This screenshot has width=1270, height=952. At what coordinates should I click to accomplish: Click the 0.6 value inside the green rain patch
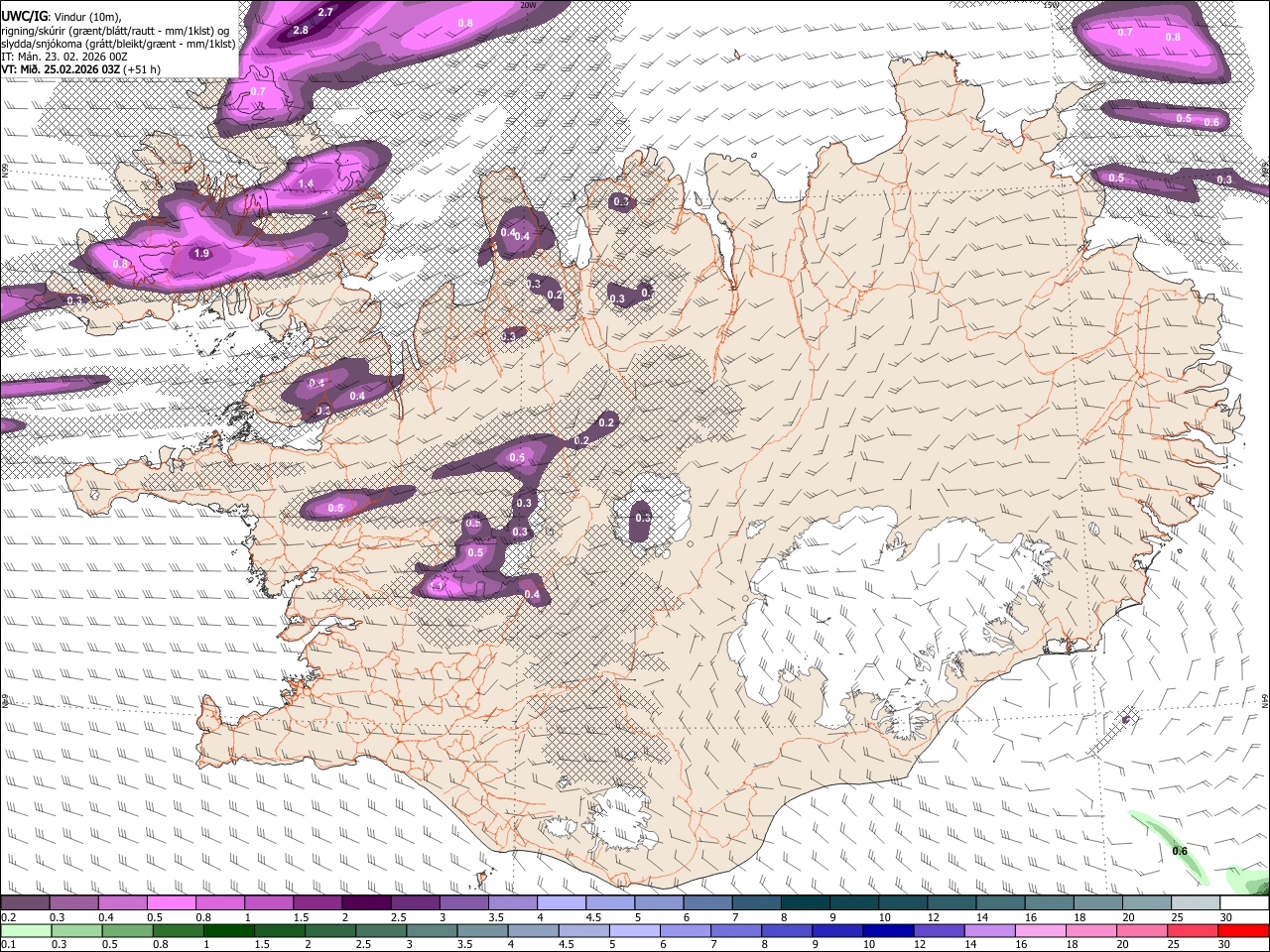[1180, 851]
